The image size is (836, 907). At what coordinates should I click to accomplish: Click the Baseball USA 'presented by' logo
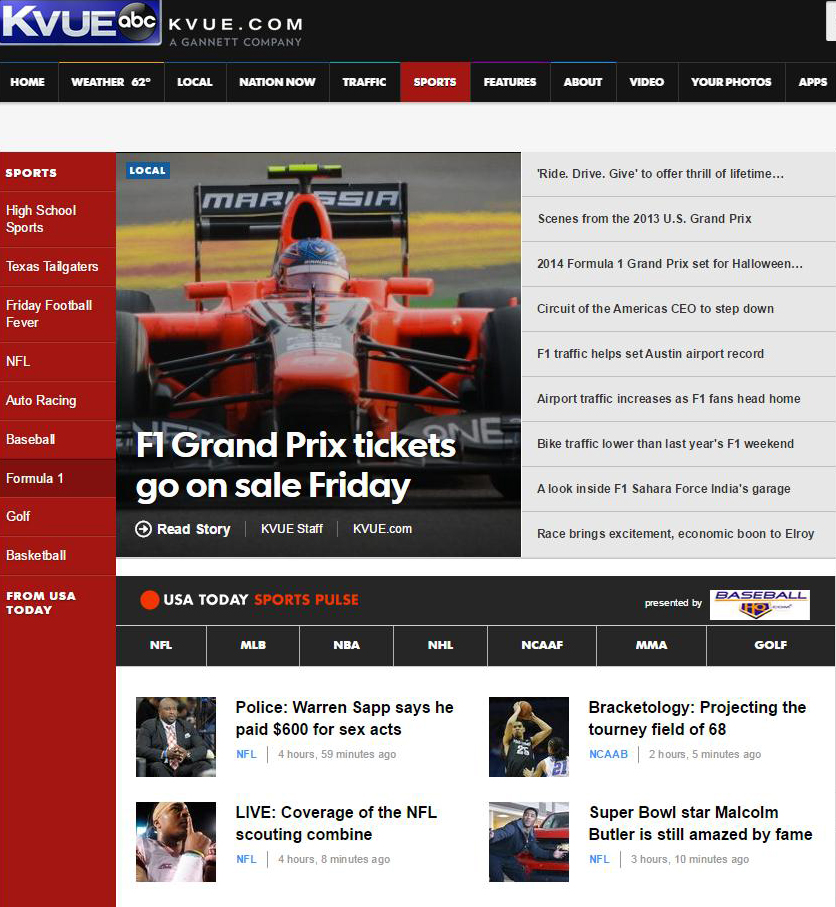[757, 602]
